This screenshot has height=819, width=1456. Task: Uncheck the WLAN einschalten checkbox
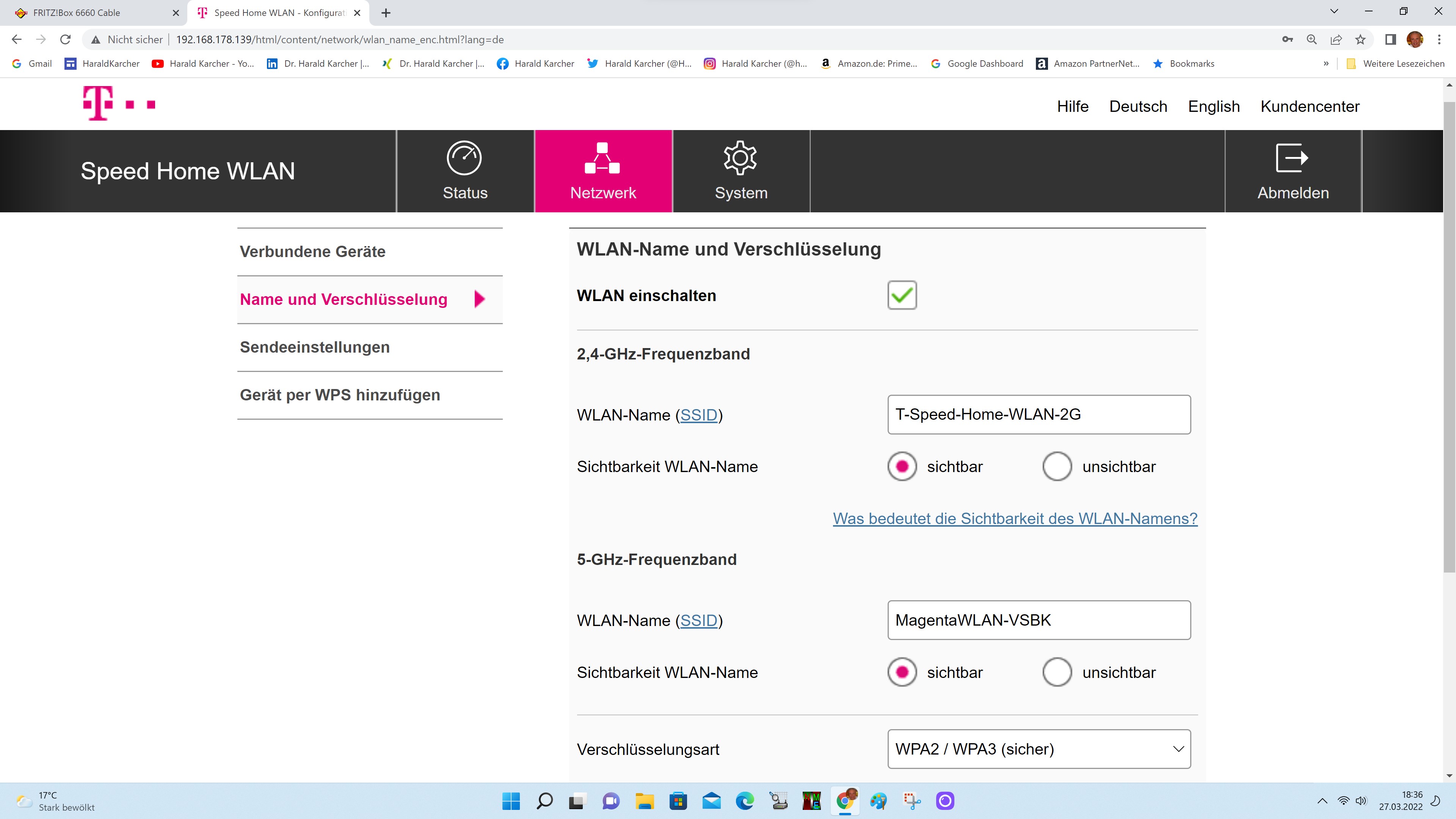click(902, 295)
